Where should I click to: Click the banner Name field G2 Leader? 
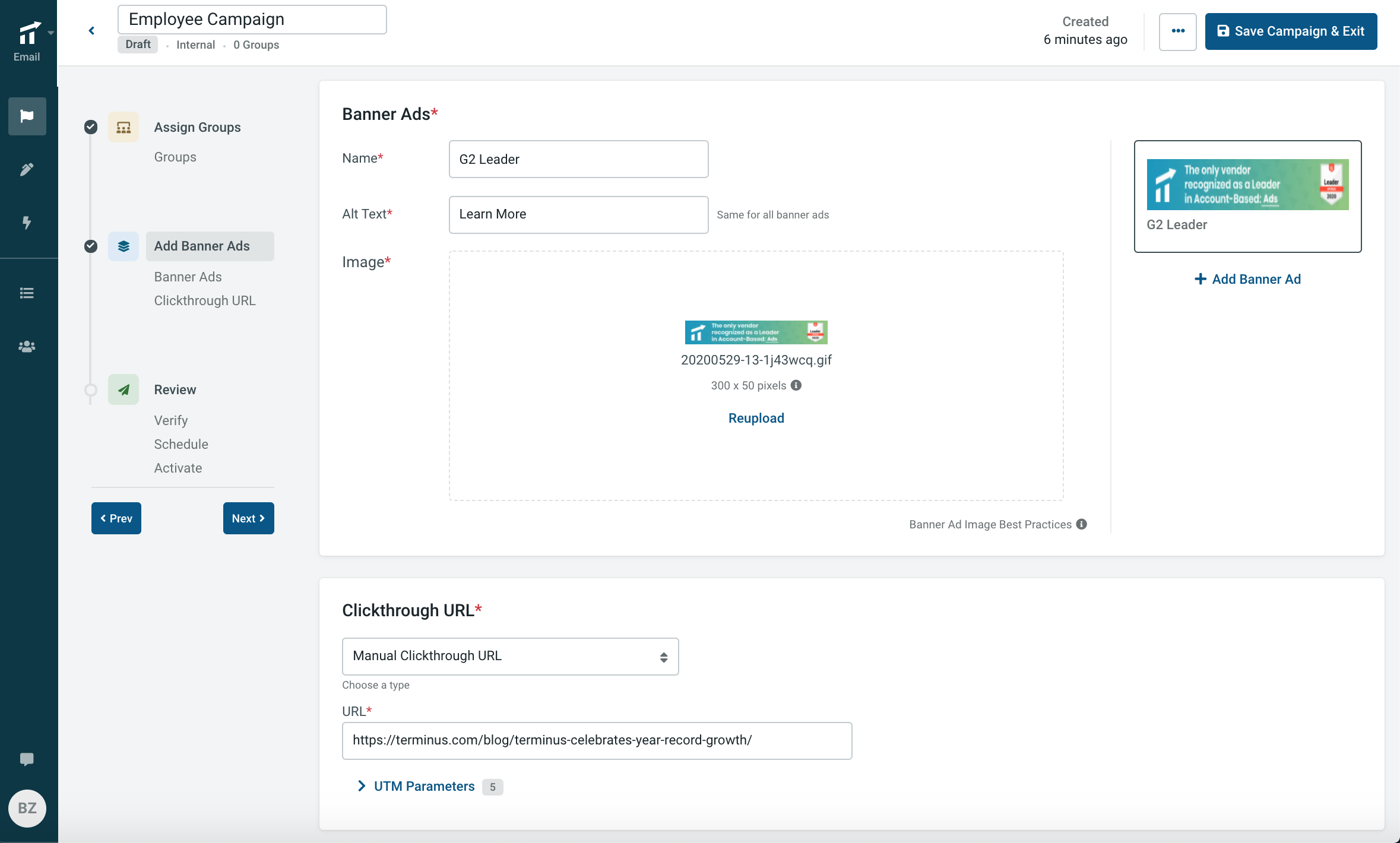point(579,159)
